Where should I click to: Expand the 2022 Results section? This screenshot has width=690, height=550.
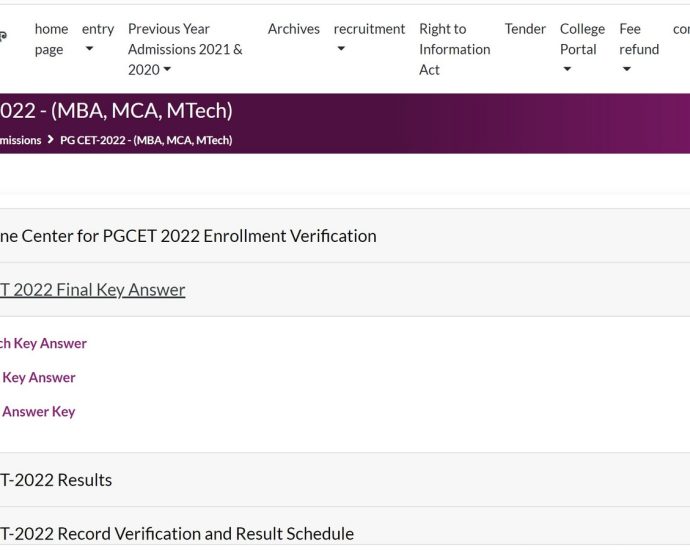point(56,480)
